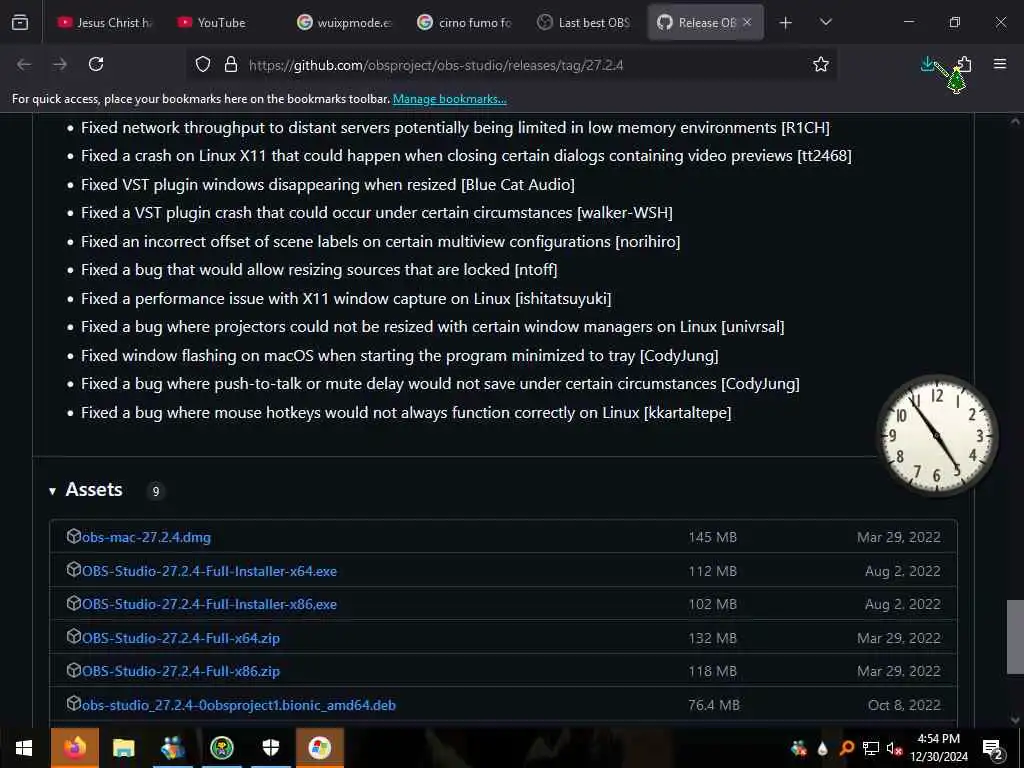Viewport: 1024px width, 768px height.
Task: Click the Firefox taskbar icon
Action: coord(74,748)
